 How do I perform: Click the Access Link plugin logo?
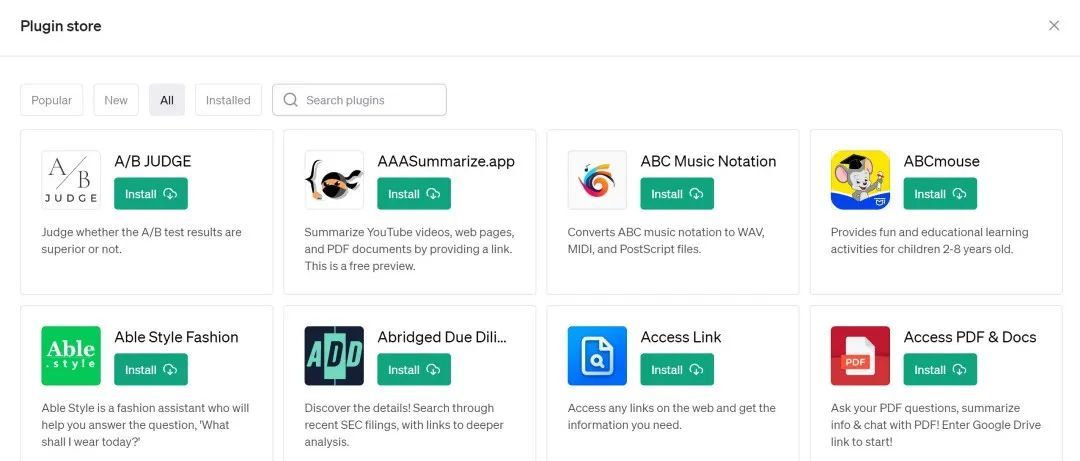pyautogui.click(x=597, y=356)
